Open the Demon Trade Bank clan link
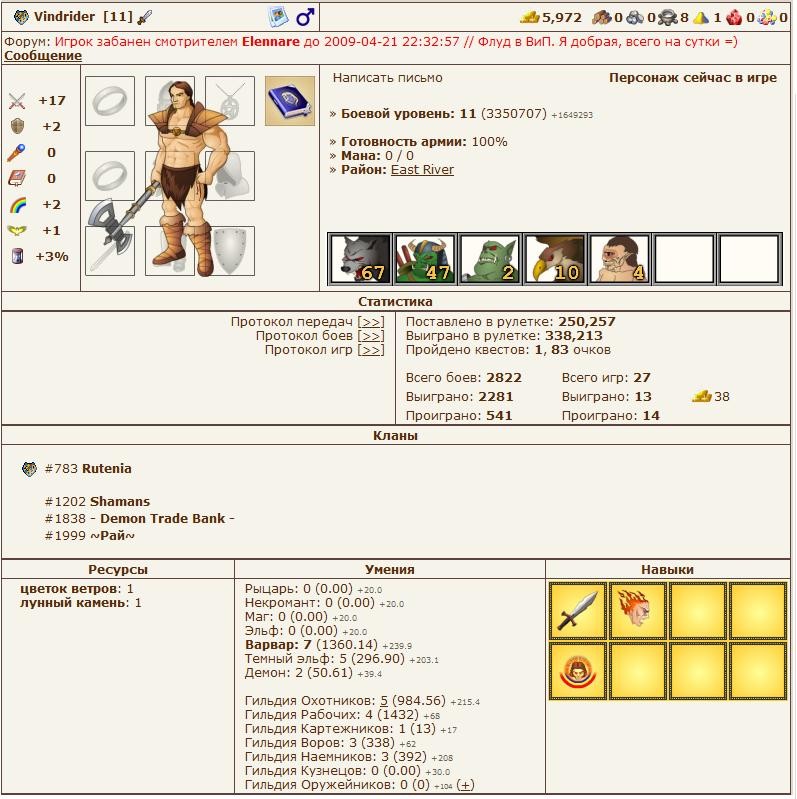The width and height of the screenshot is (797, 799). 161,519
